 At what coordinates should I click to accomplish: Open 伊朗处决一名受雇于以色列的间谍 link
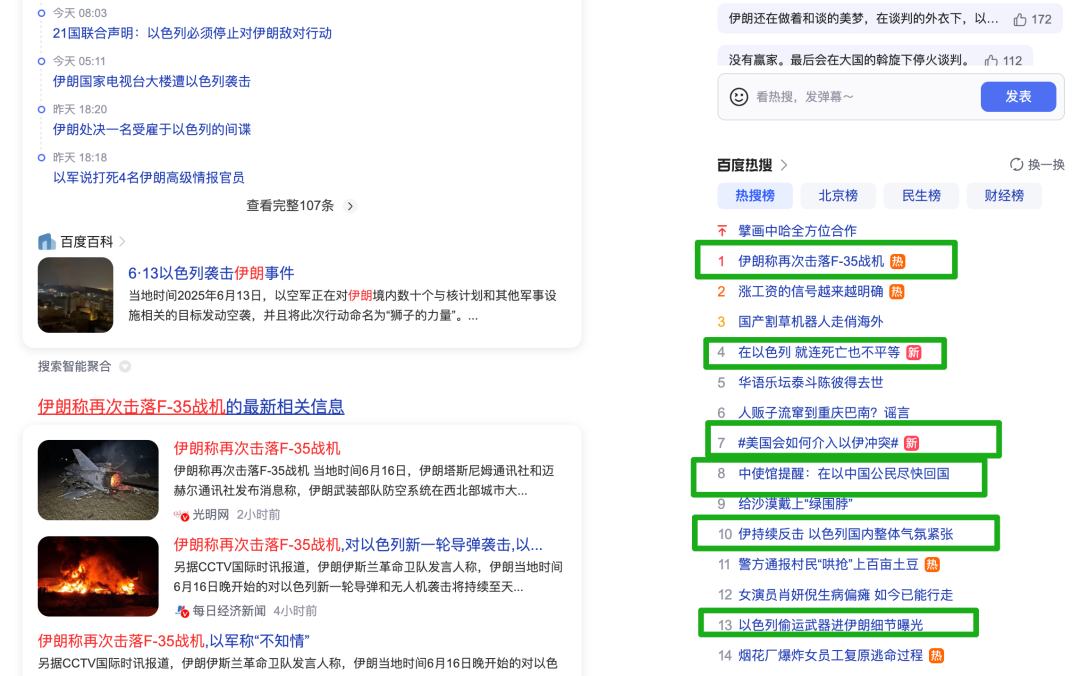coord(152,130)
